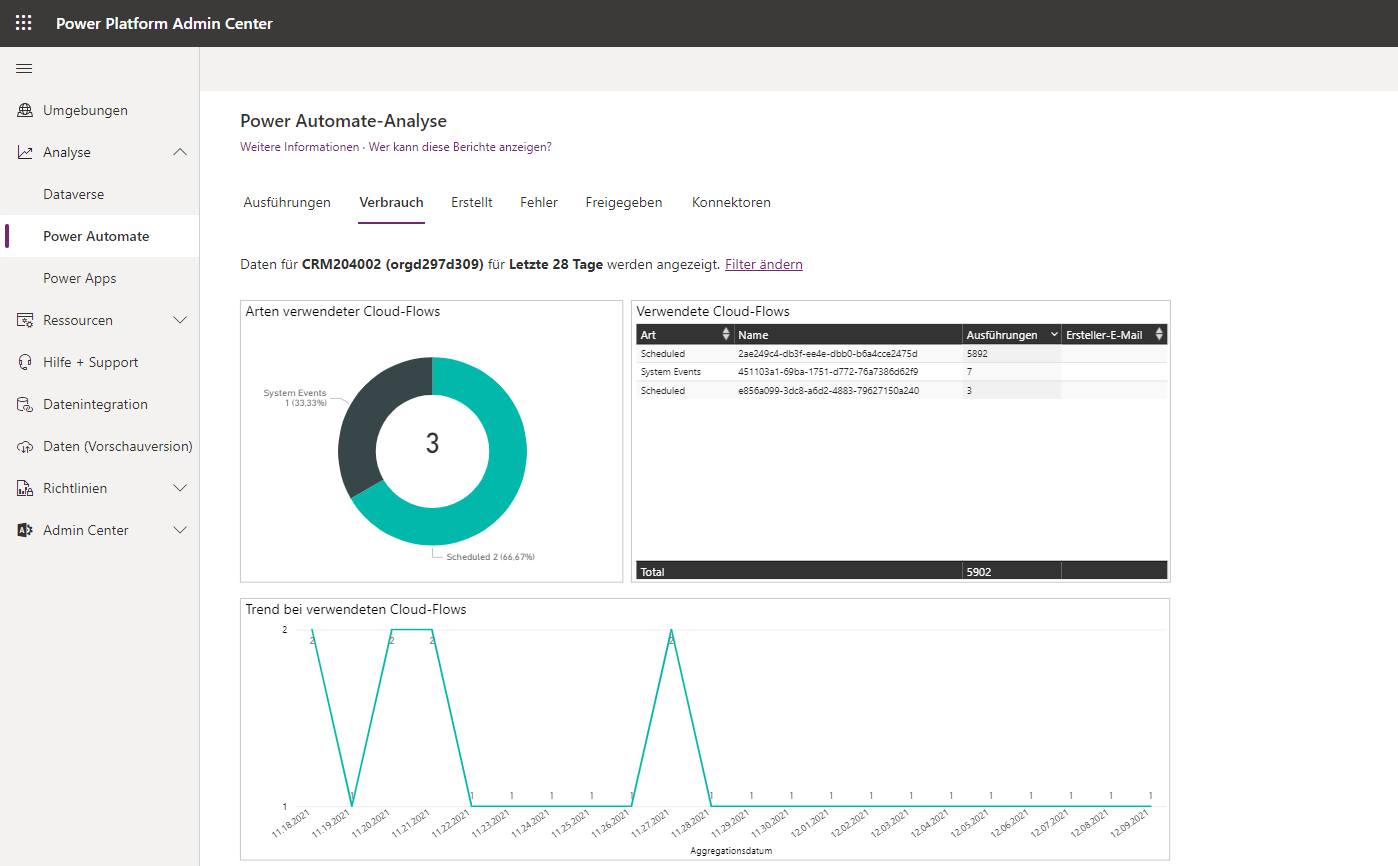Open the app launcher waffle icon
Image resolution: width=1398 pixels, height=866 pixels.
tap(23, 23)
